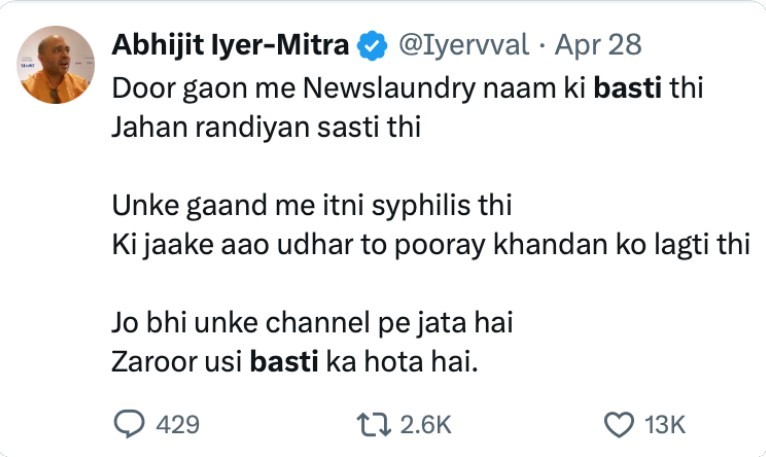
Task: Open the @Iyervval handle link
Action: pyautogui.click(x=464, y=45)
